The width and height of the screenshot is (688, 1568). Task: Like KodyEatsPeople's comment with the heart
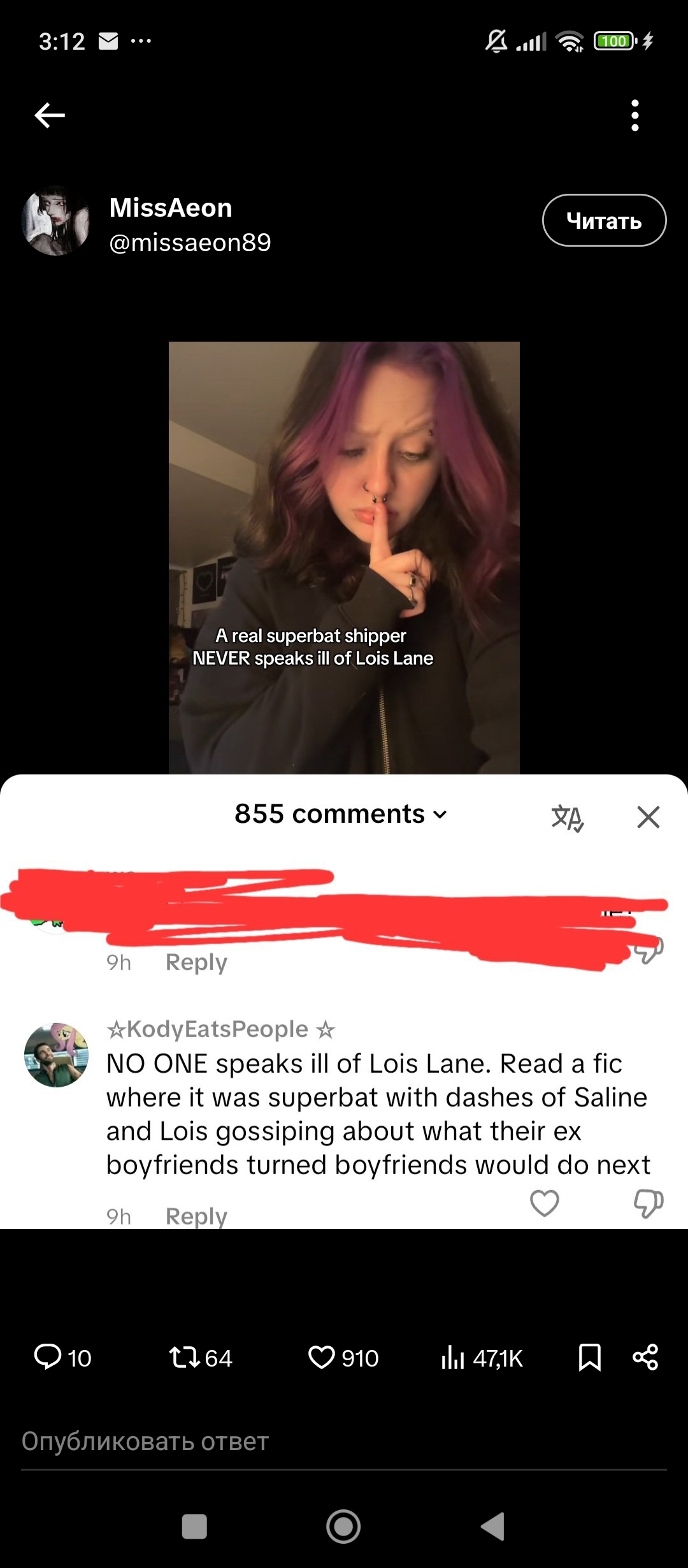click(x=545, y=1203)
